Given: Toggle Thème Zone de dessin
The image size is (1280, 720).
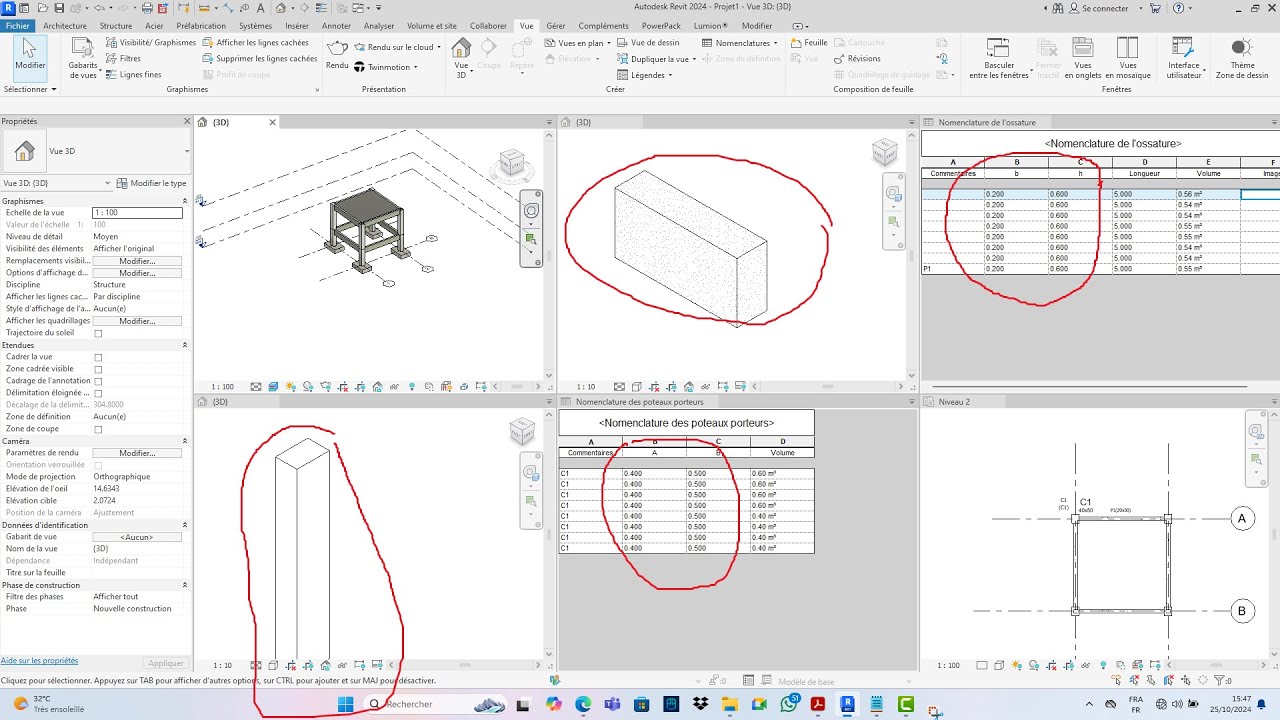Looking at the screenshot, I should coord(1242,58).
